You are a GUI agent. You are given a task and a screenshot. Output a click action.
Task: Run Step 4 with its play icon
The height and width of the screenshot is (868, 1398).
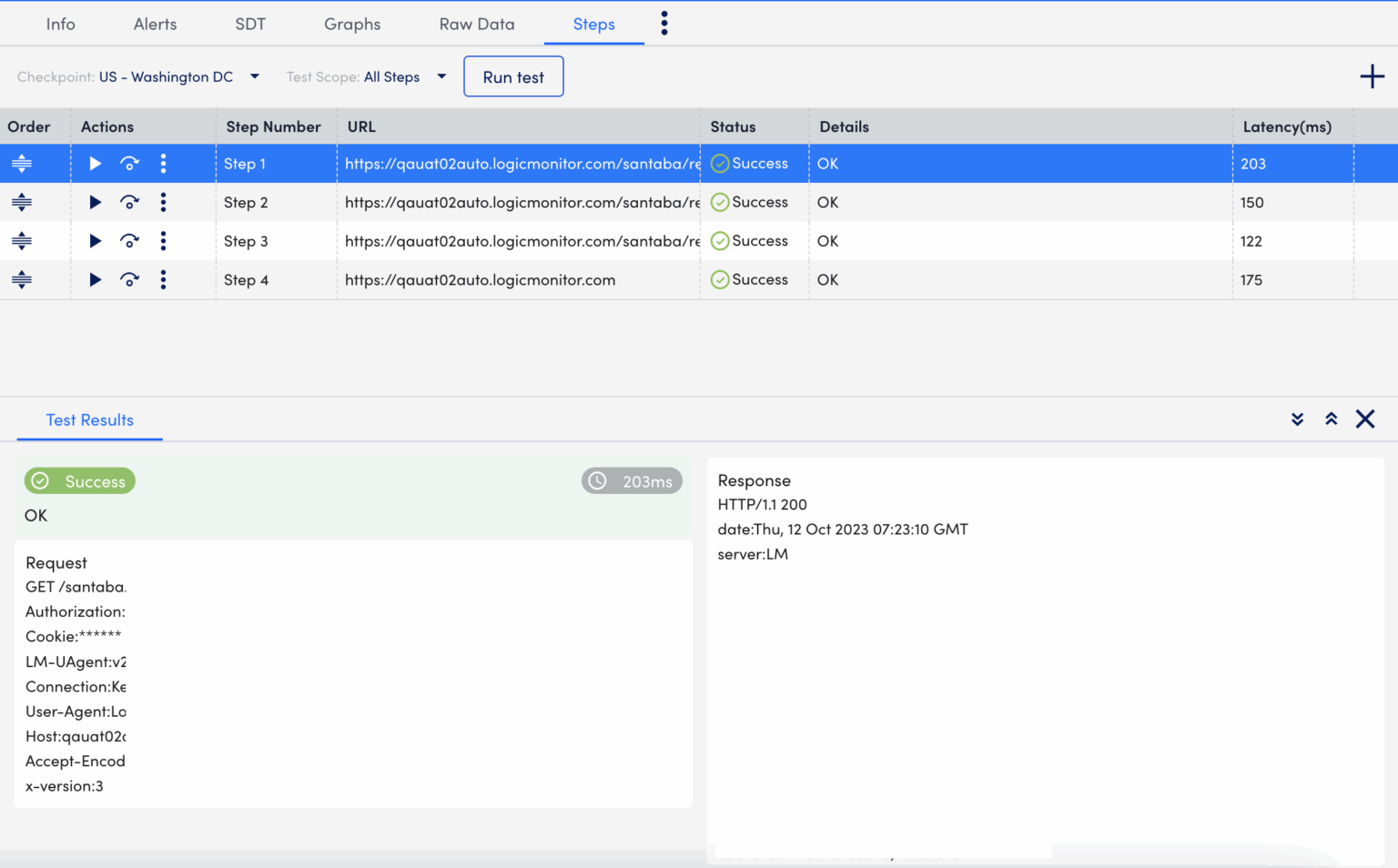click(95, 279)
